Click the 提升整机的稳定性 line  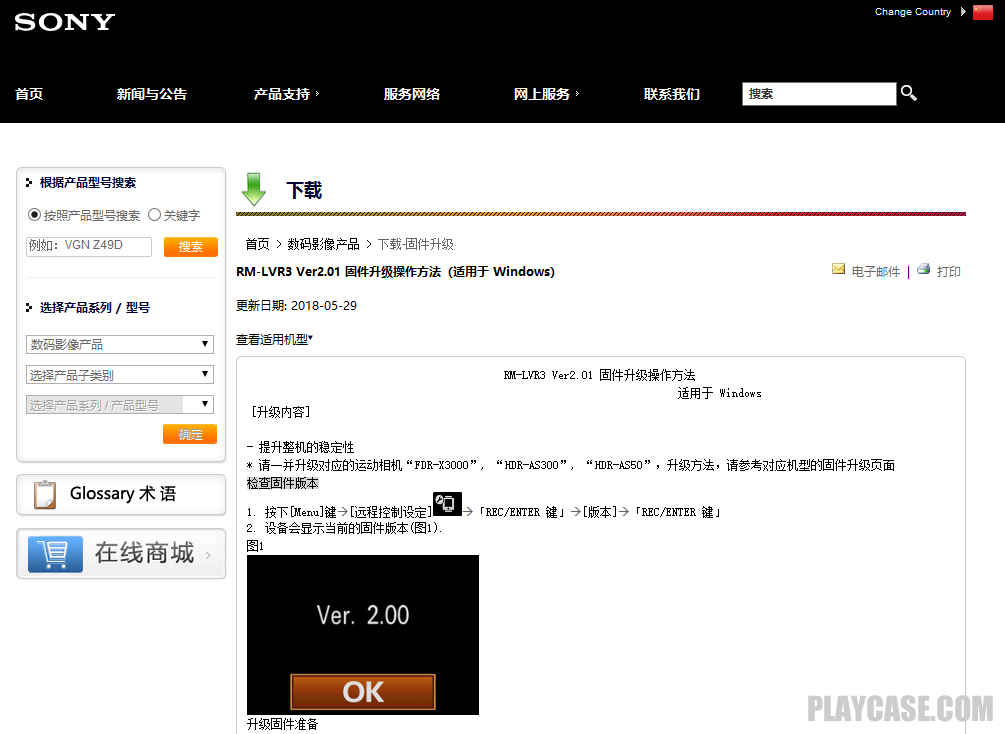[x=301, y=447]
